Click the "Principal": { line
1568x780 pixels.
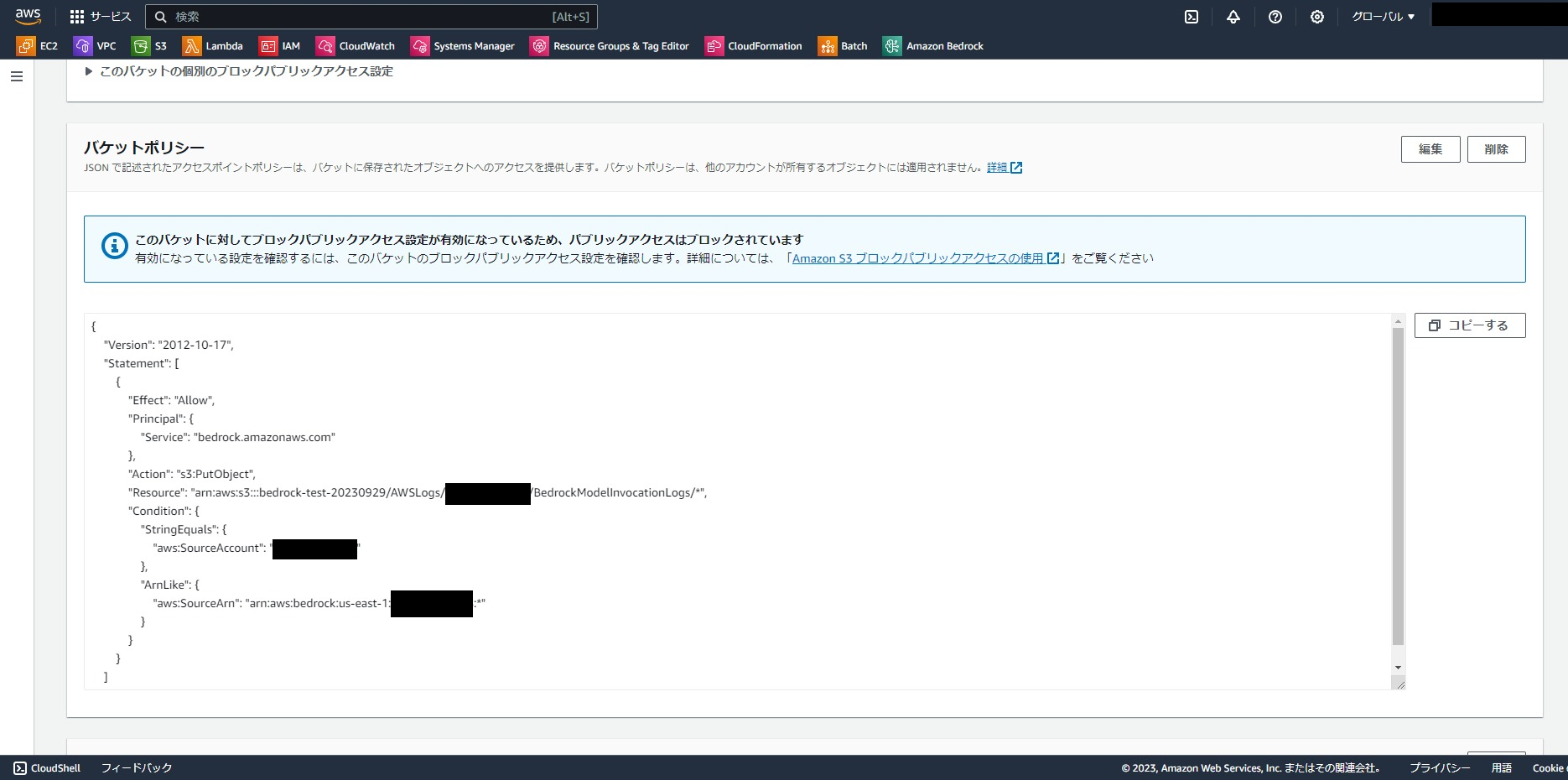(161, 419)
